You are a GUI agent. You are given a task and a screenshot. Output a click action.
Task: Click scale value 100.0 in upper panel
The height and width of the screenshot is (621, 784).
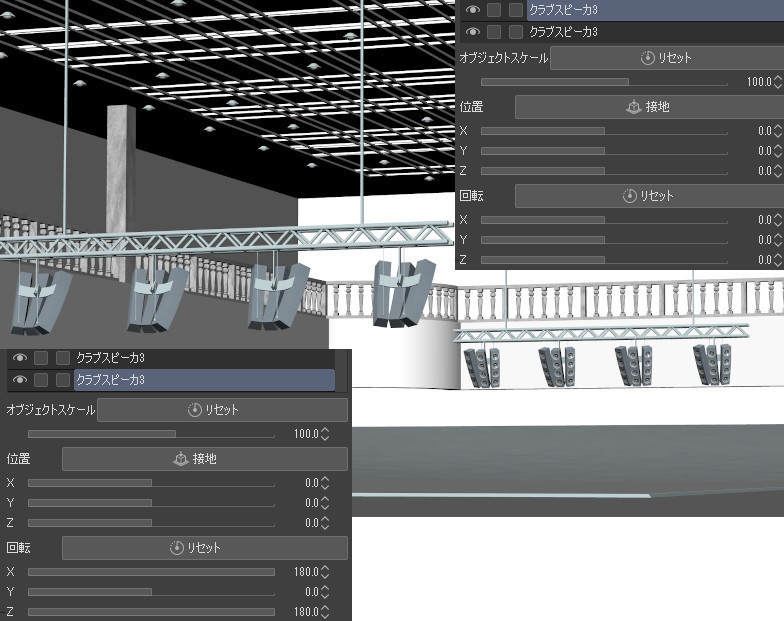[x=759, y=82]
